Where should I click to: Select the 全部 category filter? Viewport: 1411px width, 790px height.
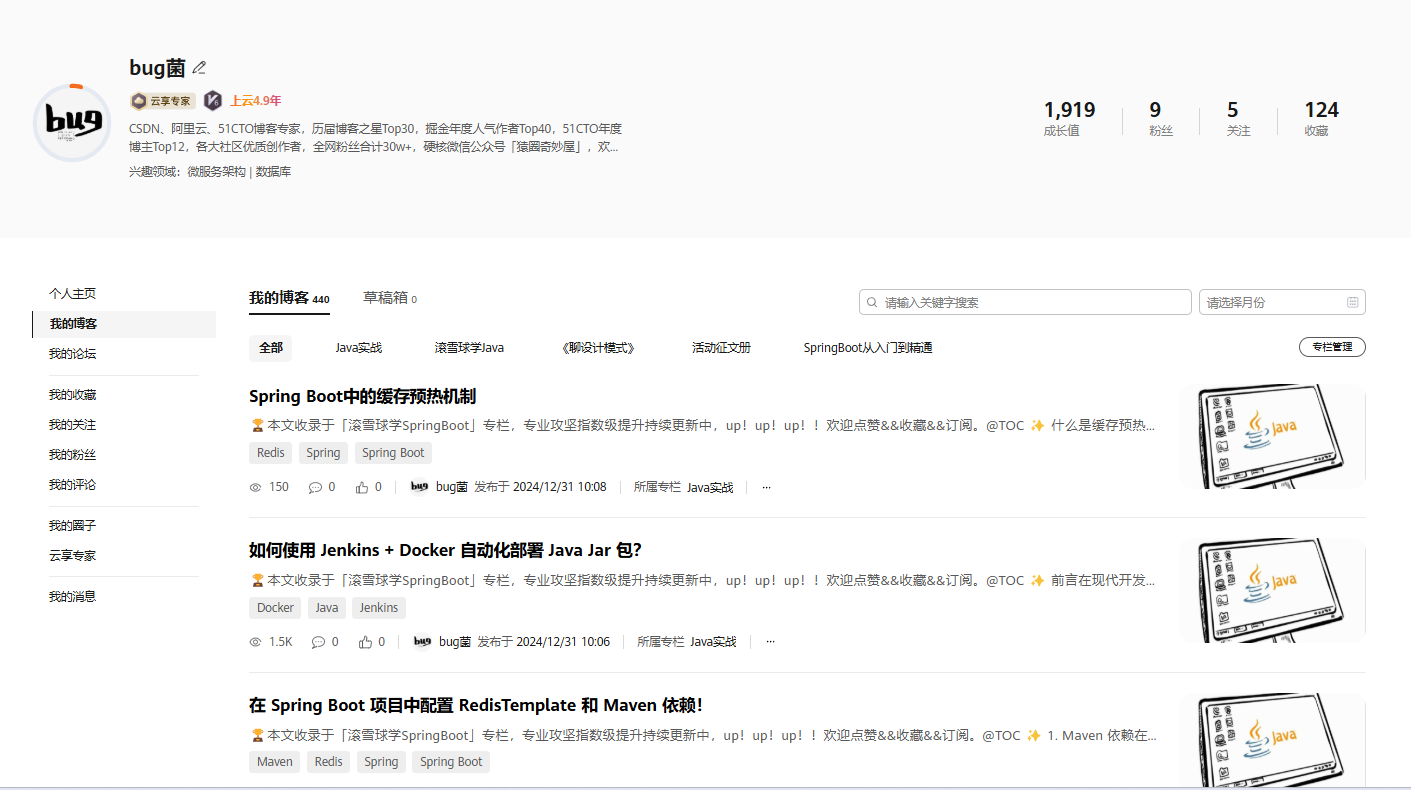[x=271, y=348]
